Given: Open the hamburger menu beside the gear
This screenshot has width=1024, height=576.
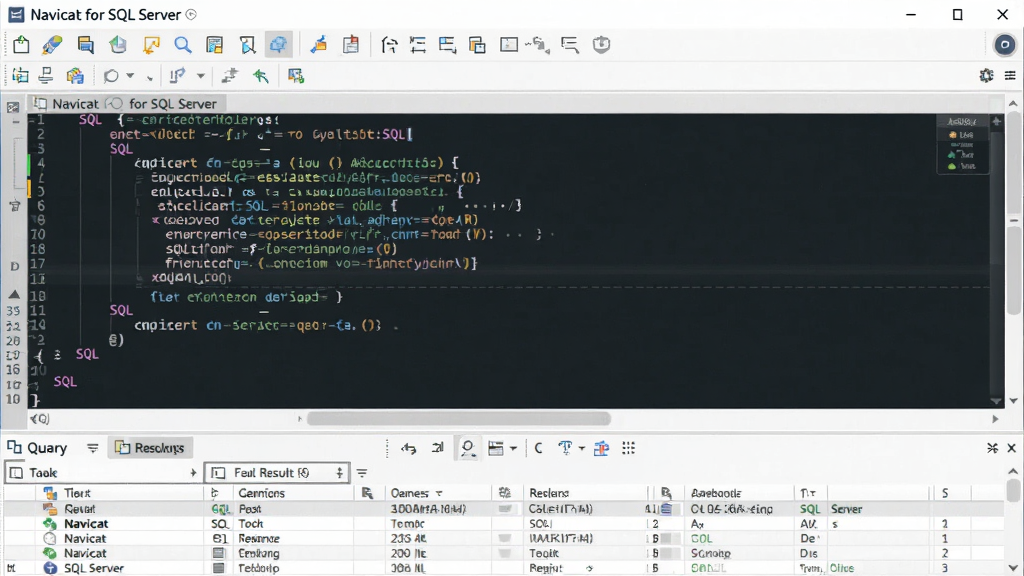Looking at the screenshot, I should 1010,76.
